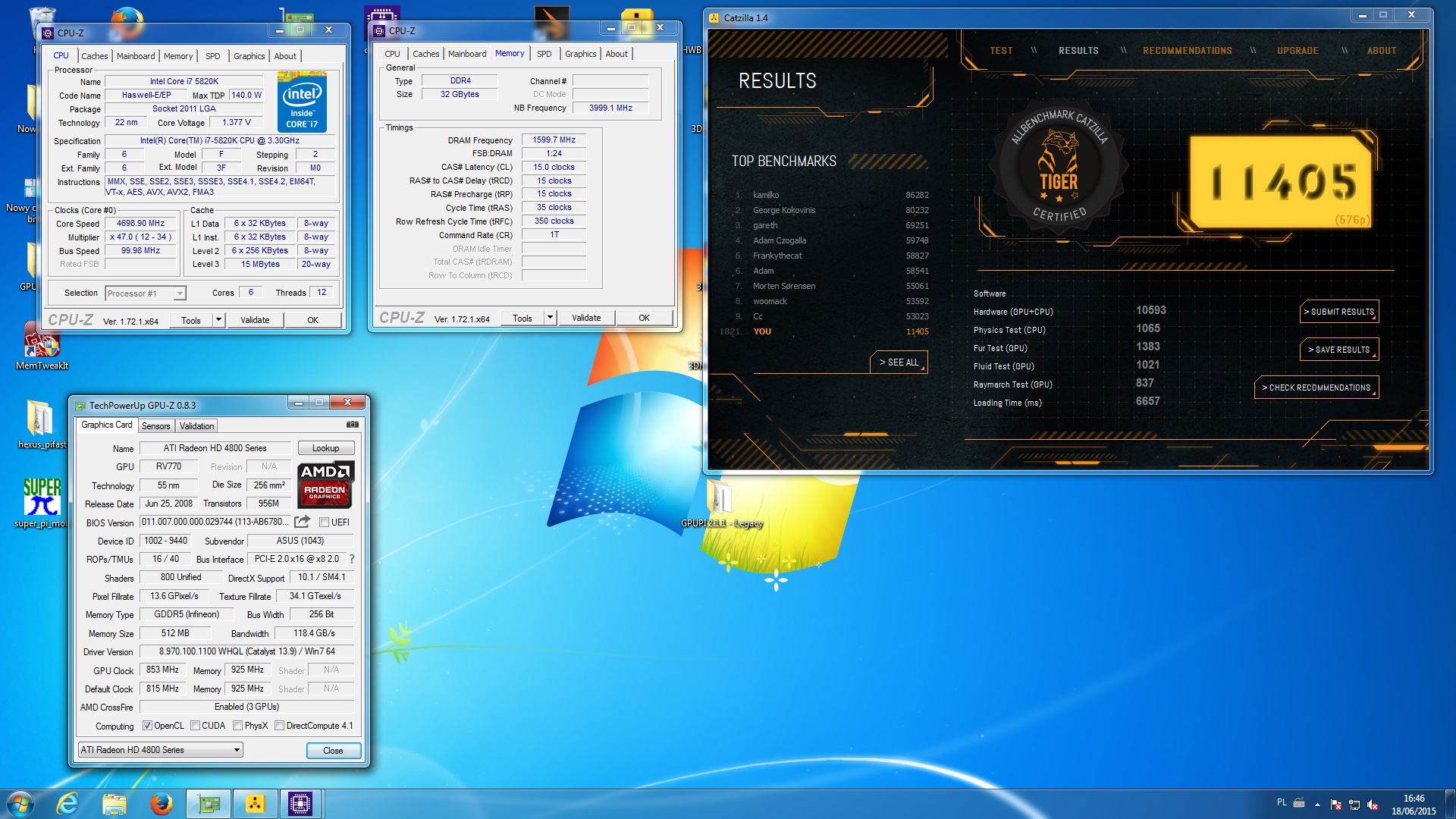1456x819 pixels.
Task: Click Check Recommendations button
Action: pyautogui.click(x=1316, y=388)
